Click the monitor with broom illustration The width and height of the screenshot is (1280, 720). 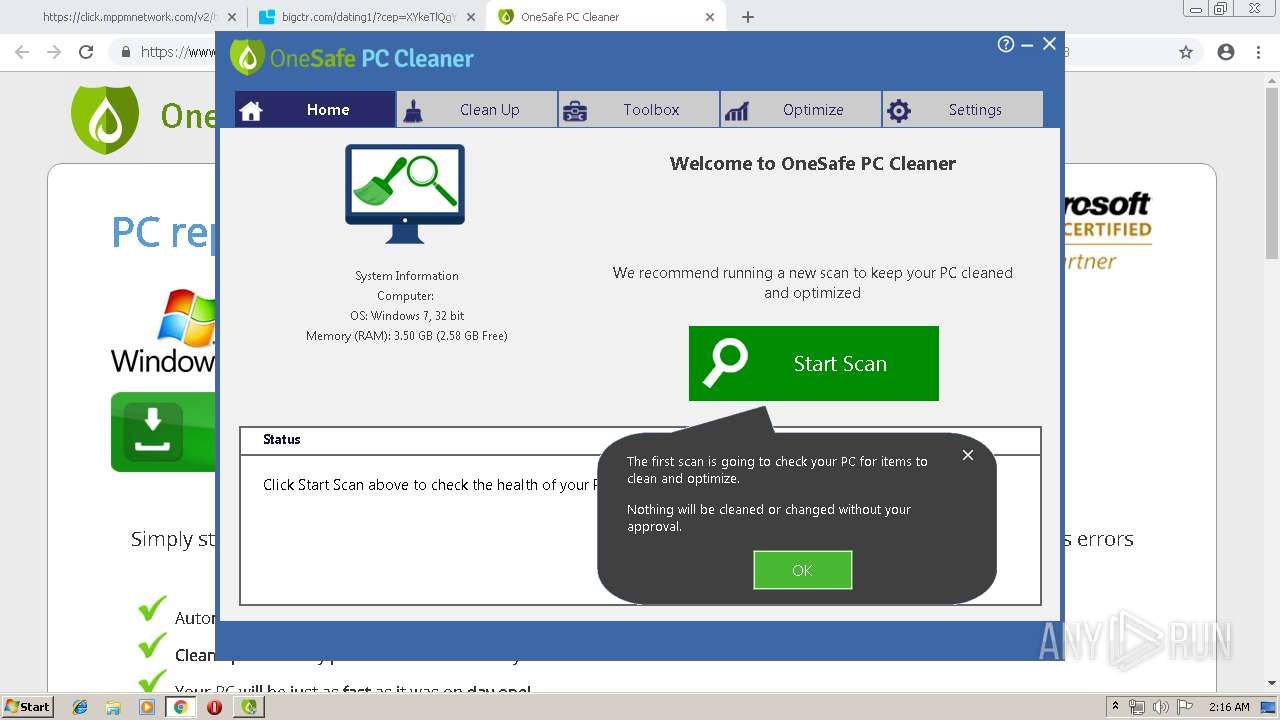click(405, 194)
